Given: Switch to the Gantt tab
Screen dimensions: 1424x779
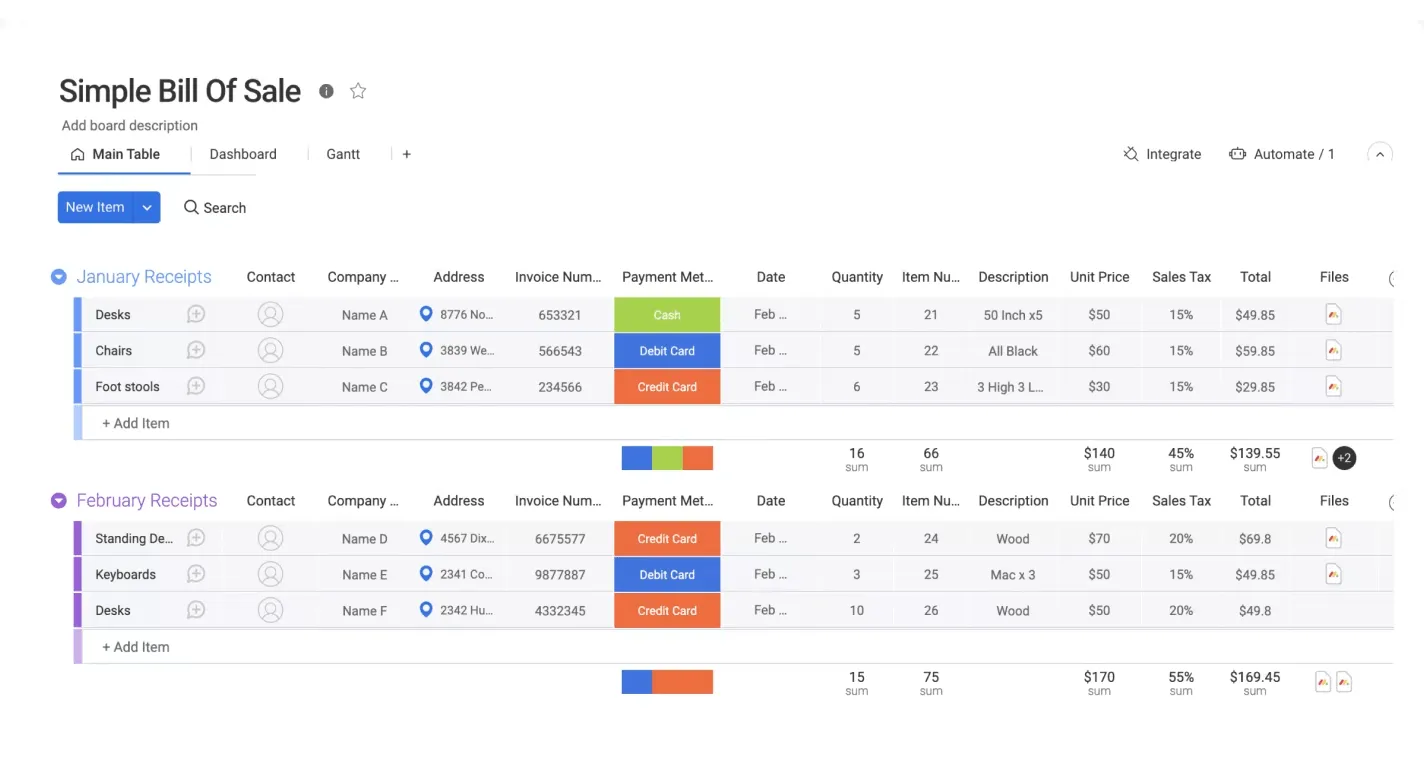Looking at the screenshot, I should [x=343, y=154].
